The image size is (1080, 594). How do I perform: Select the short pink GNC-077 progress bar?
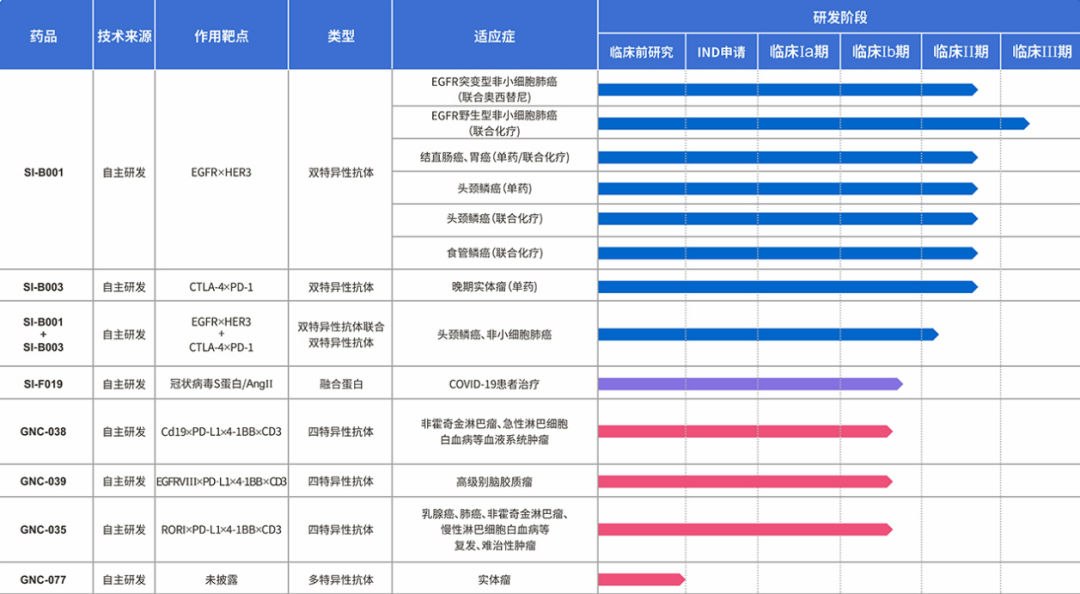641,580
